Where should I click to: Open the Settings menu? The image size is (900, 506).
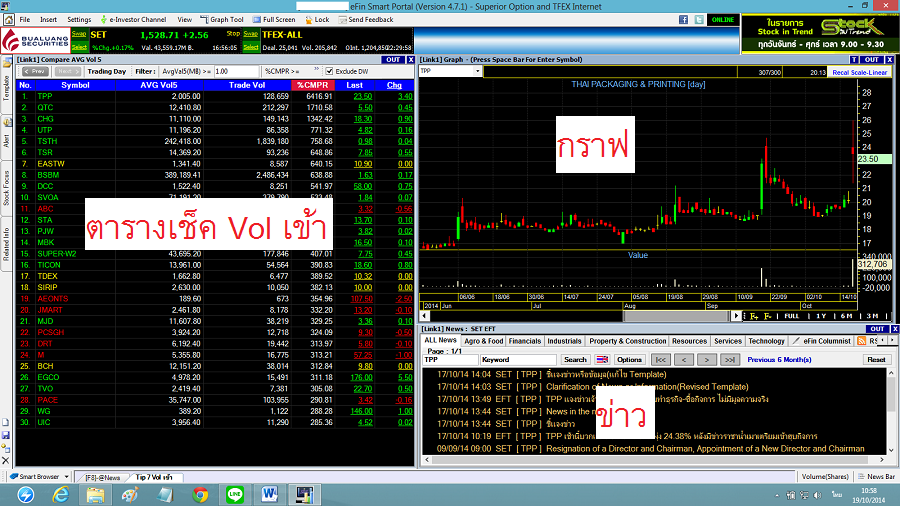click(x=79, y=20)
